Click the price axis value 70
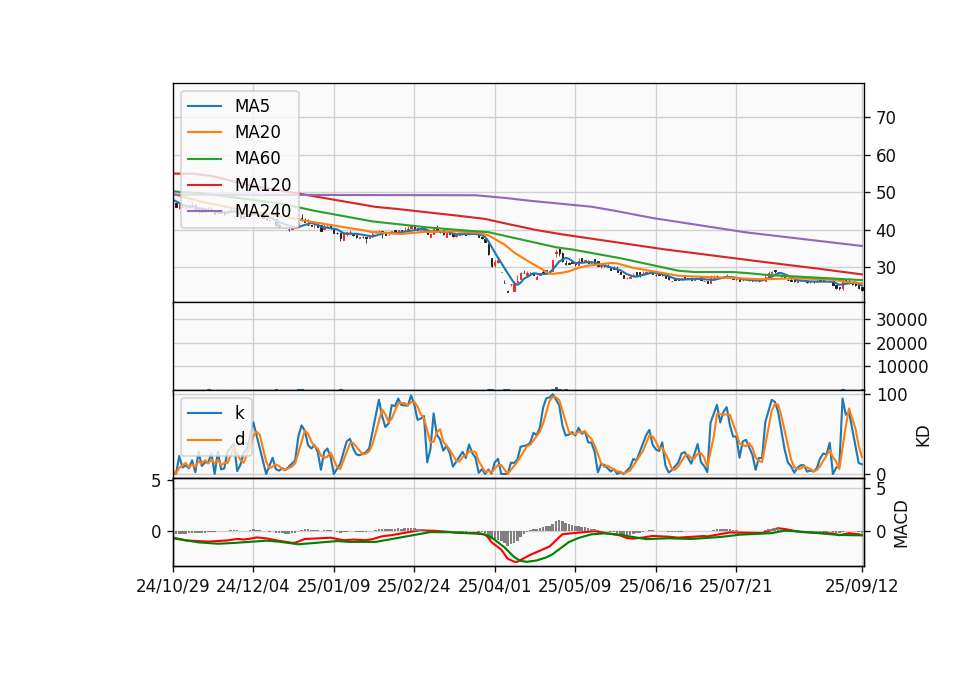Screen dimensions: 960x690 tap(886, 118)
